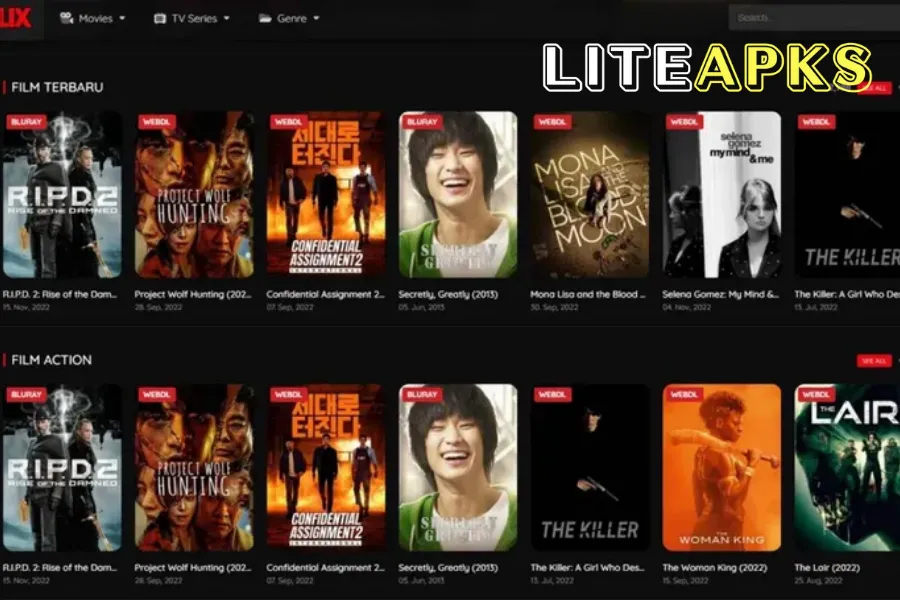The image size is (900, 600).
Task: Expand the Movies dropdown arrow
Action: (x=122, y=18)
